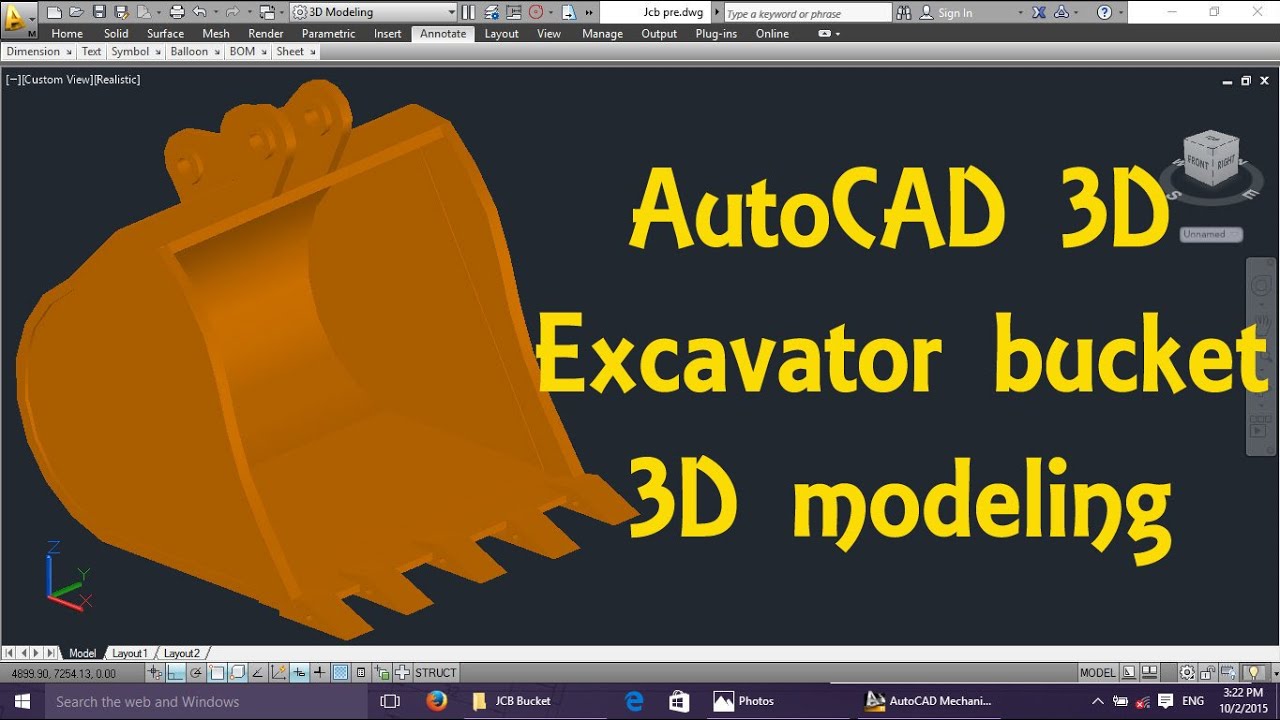This screenshot has height=720, width=1280.
Task: Toggle the STRUCT button in status bar
Action: (435, 673)
